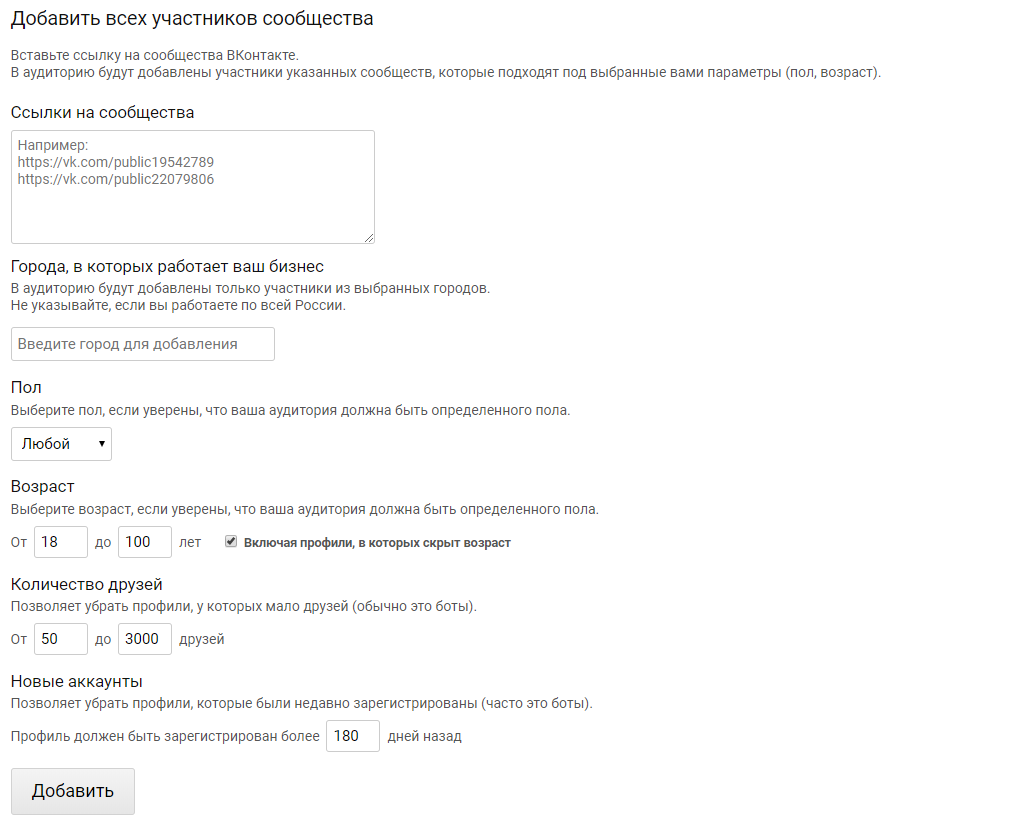Screen dimensions: 1023x835
Task: Click the maximum age field showing 100
Action: click(x=145, y=542)
